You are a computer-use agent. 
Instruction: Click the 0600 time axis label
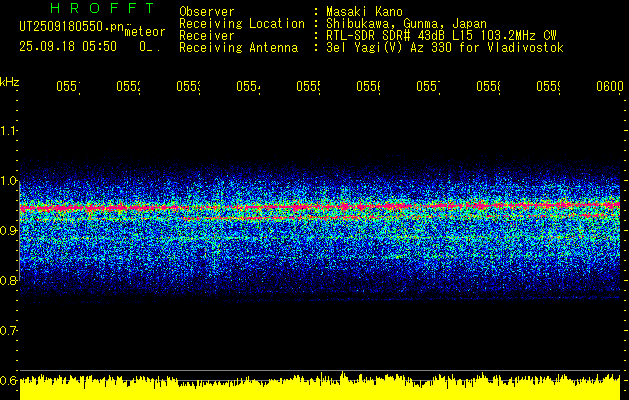point(610,86)
